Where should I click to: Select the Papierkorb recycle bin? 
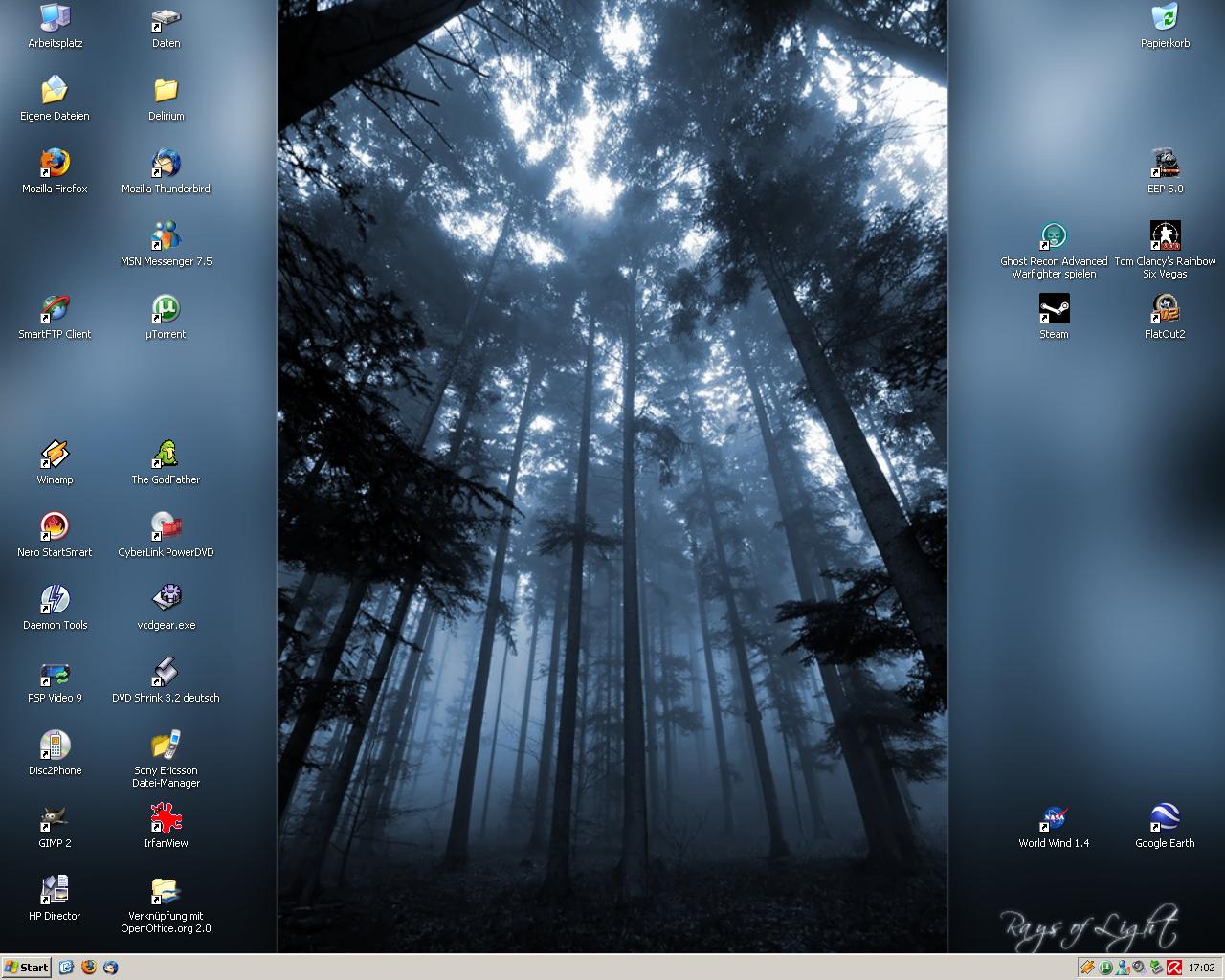(x=1165, y=19)
